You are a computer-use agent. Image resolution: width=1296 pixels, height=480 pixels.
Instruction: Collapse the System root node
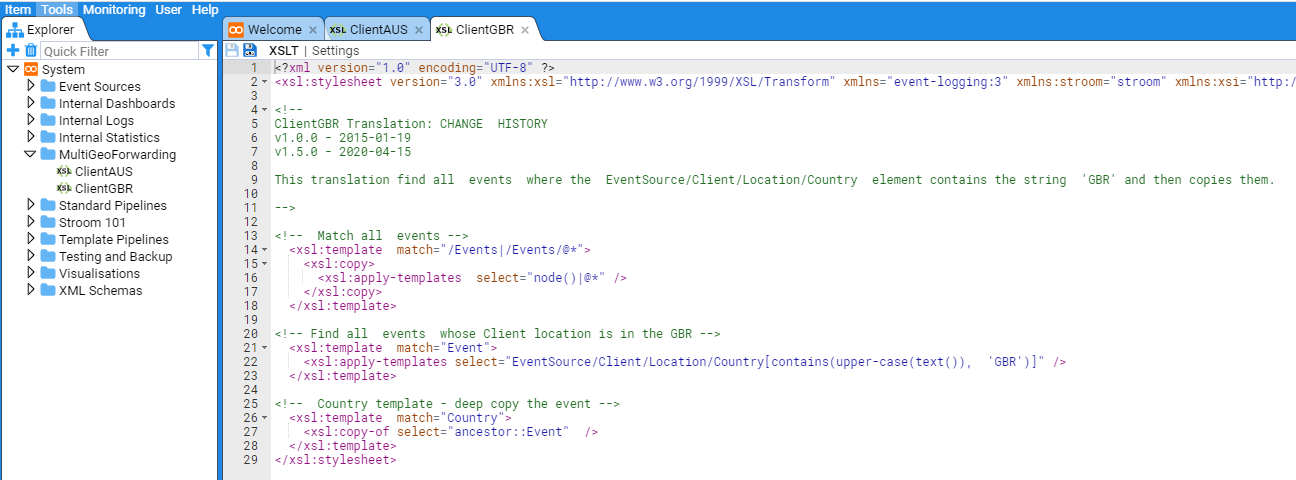point(13,70)
